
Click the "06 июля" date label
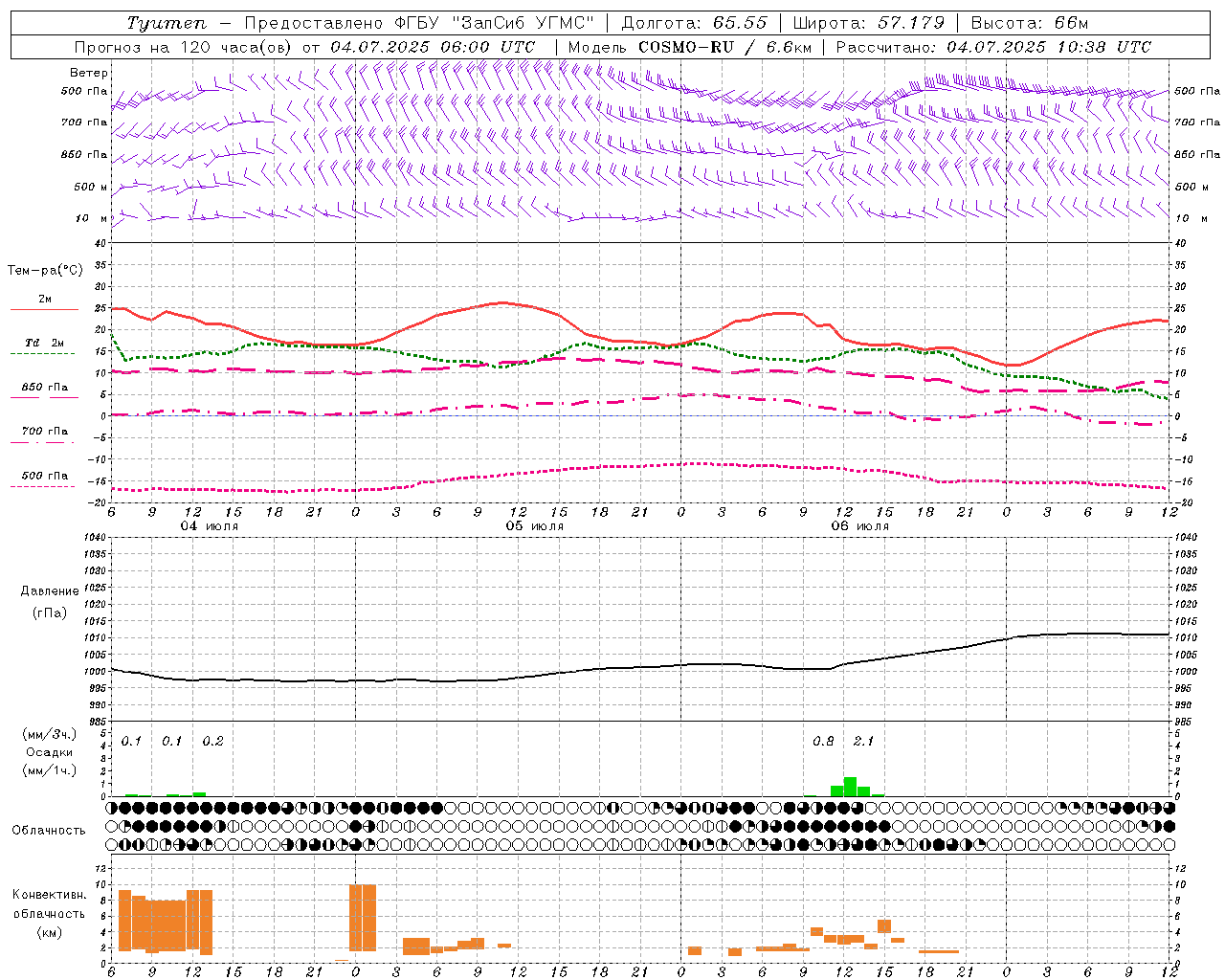click(860, 526)
